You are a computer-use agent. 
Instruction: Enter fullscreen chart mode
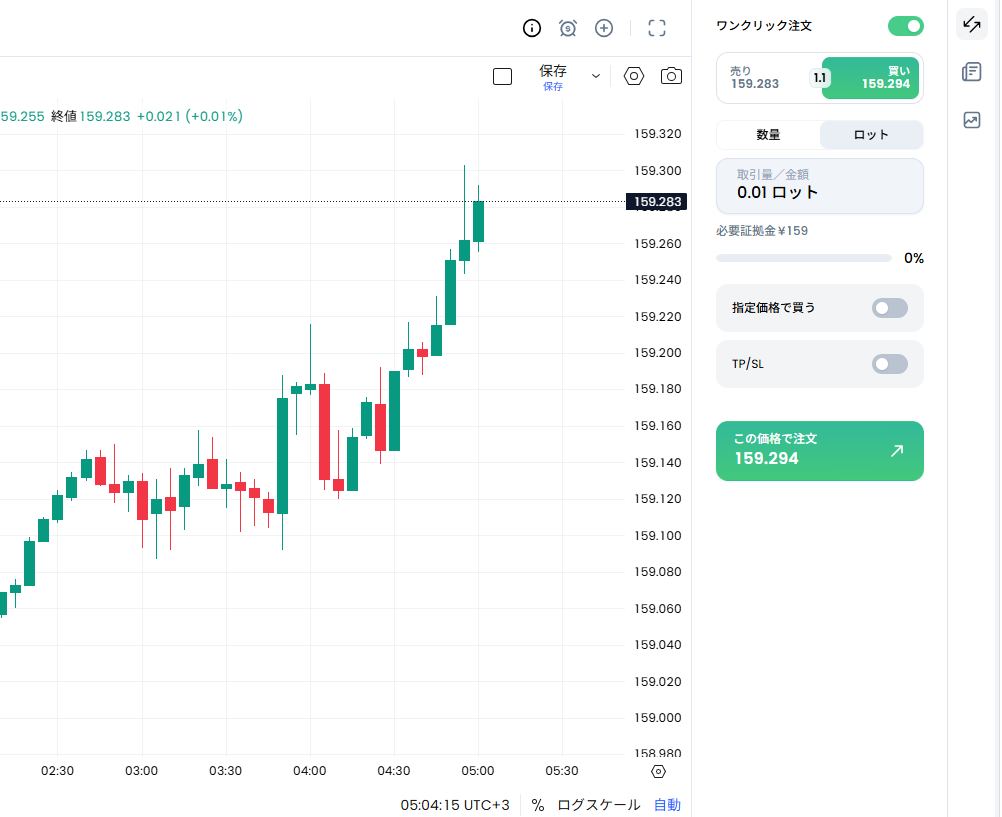click(657, 28)
